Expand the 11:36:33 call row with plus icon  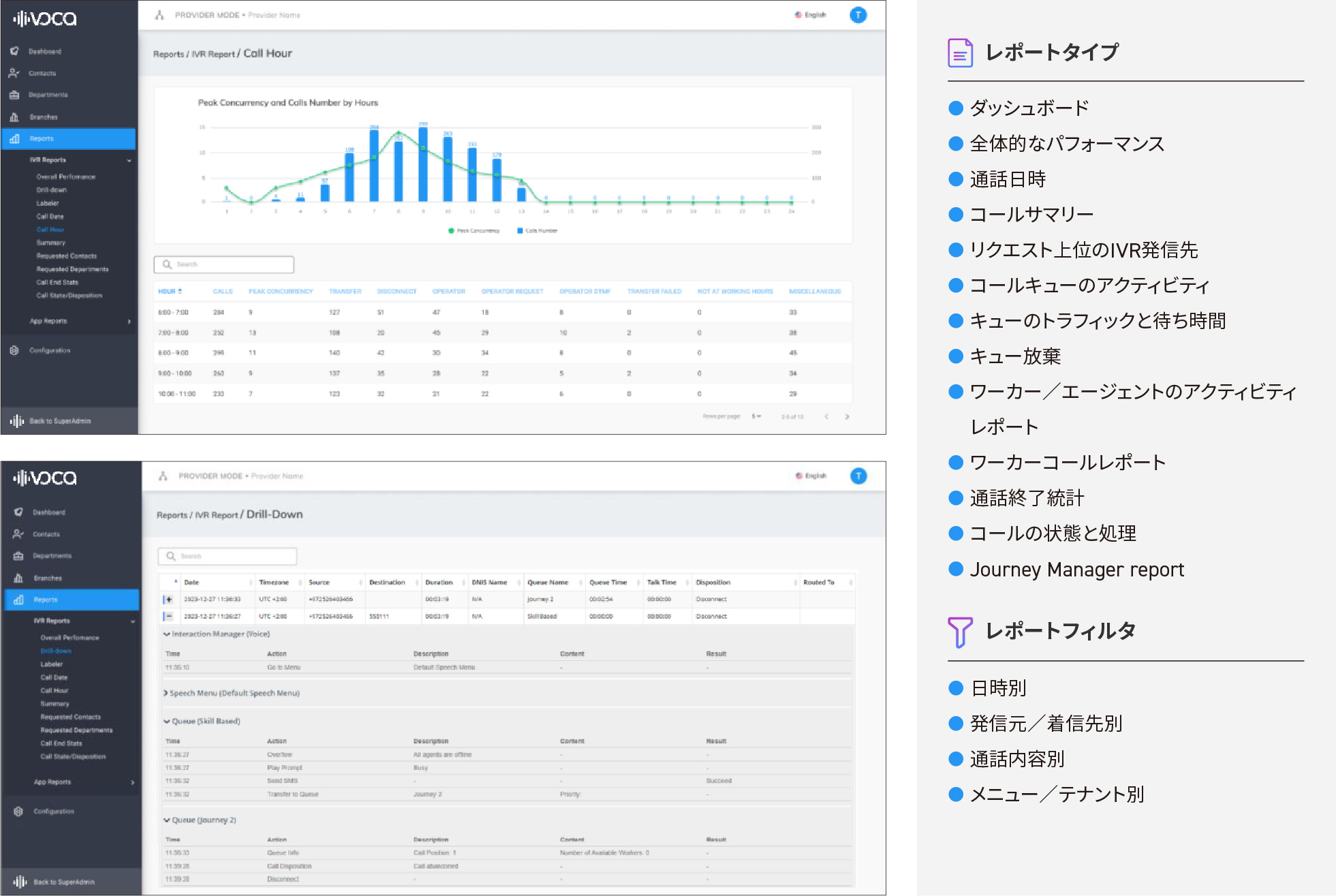(x=168, y=600)
